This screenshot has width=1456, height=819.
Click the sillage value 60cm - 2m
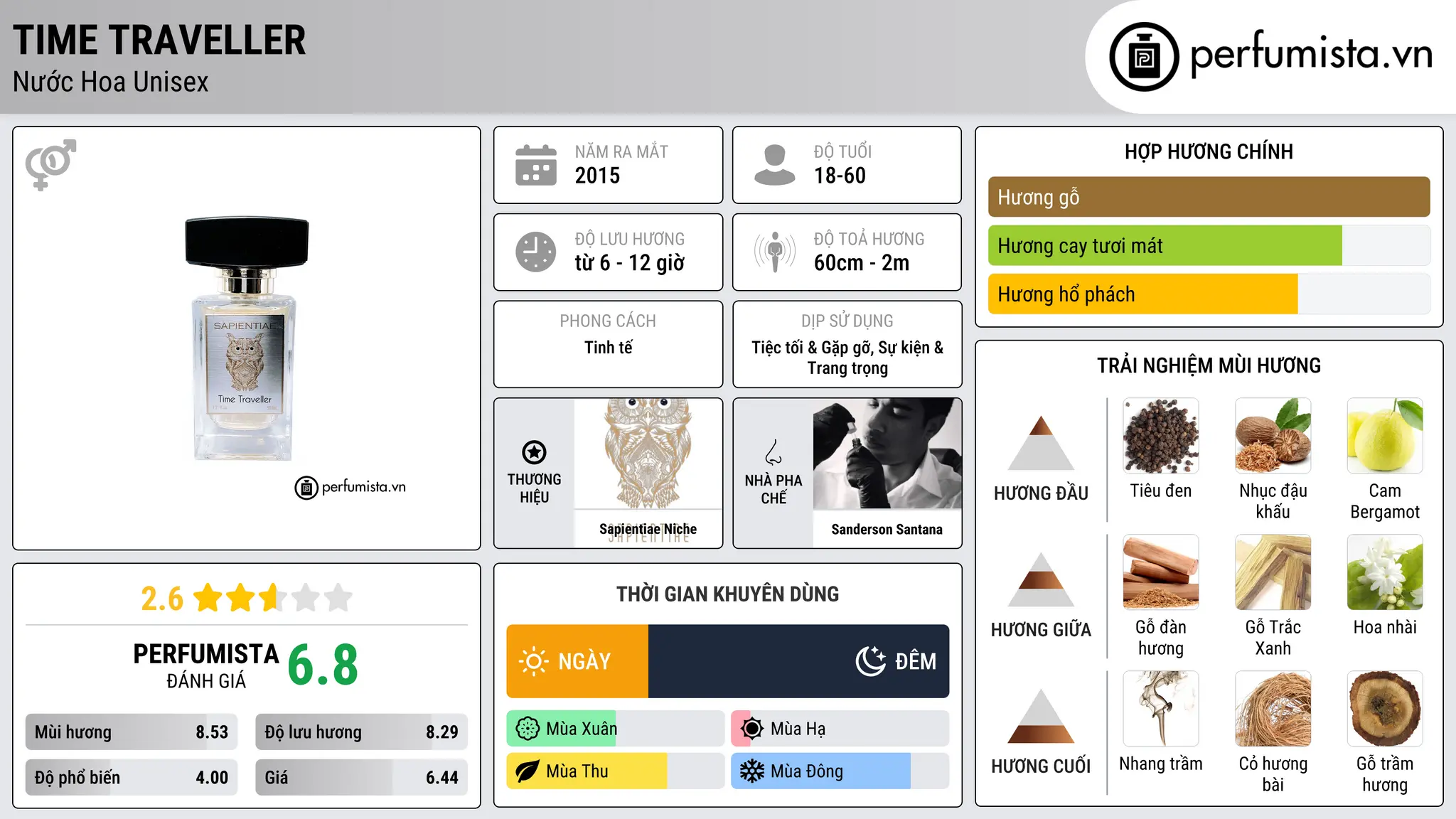[862, 263]
